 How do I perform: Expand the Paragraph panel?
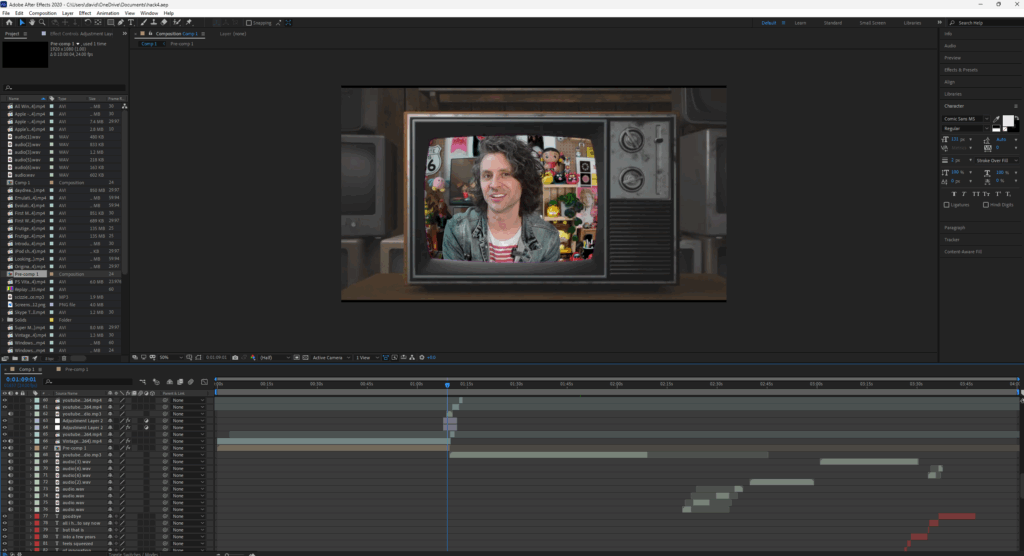tap(955, 227)
